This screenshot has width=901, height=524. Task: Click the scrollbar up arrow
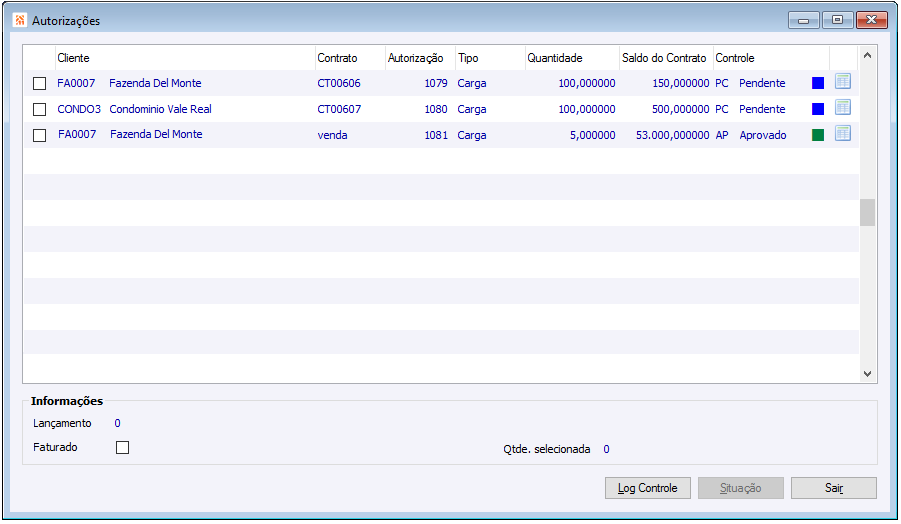[868, 56]
